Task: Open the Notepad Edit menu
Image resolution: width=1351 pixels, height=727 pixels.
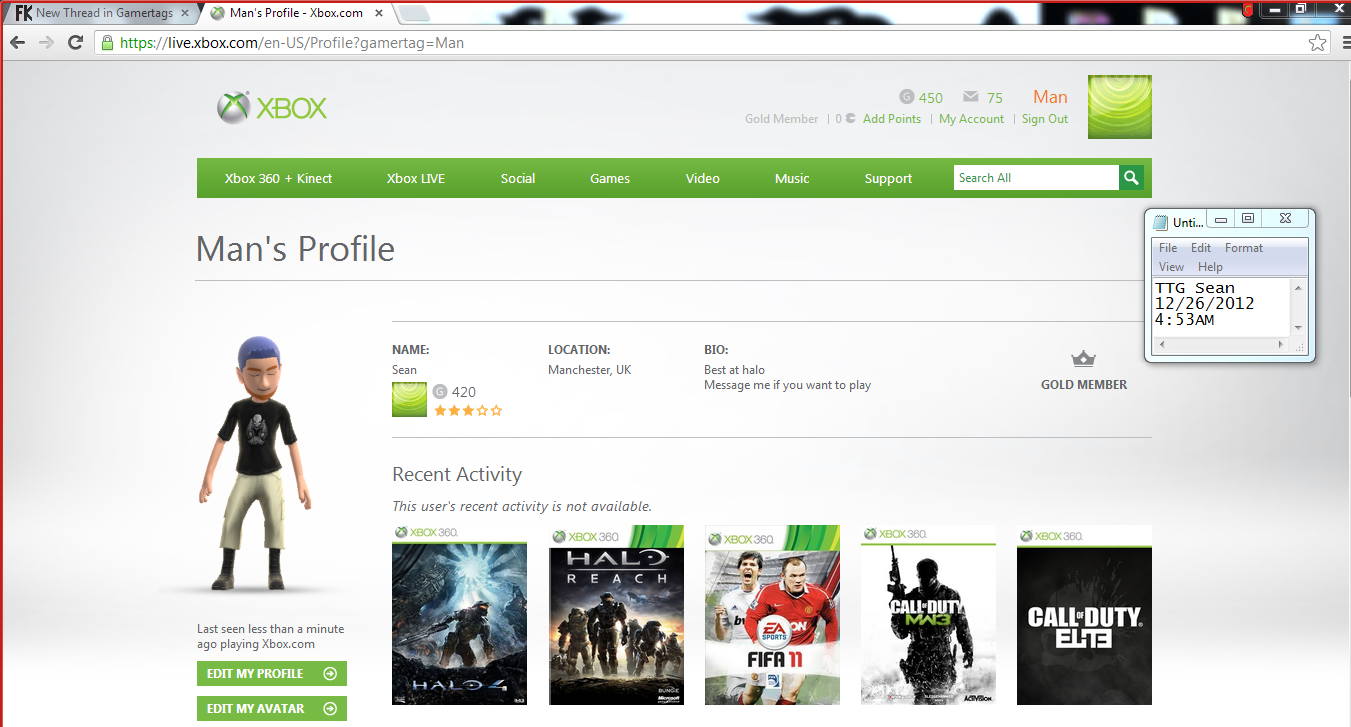Action: tap(1201, 248)
